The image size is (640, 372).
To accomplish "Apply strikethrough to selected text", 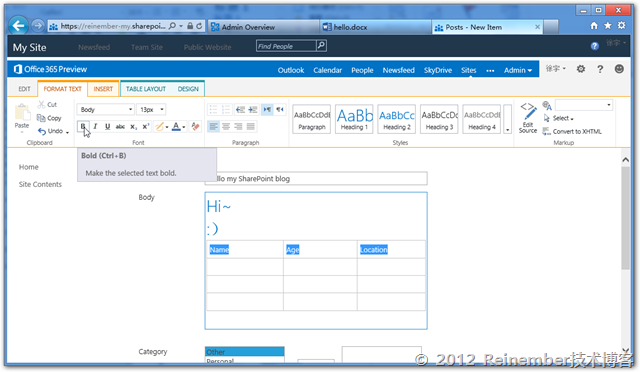I will pos(120,127).
